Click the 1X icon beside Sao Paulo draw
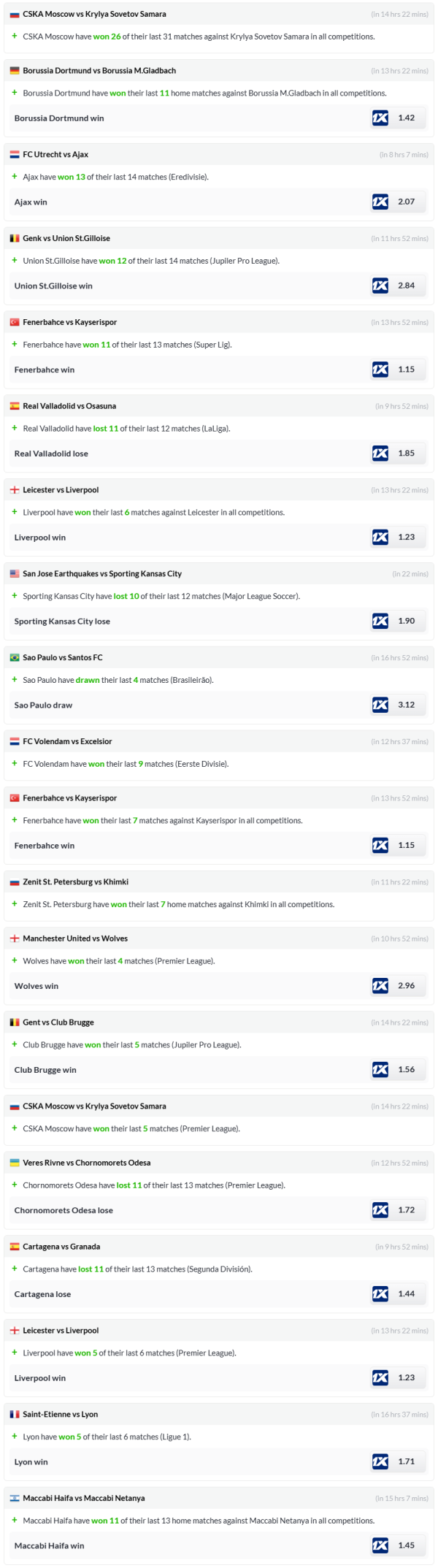 [x=380, y=705]
